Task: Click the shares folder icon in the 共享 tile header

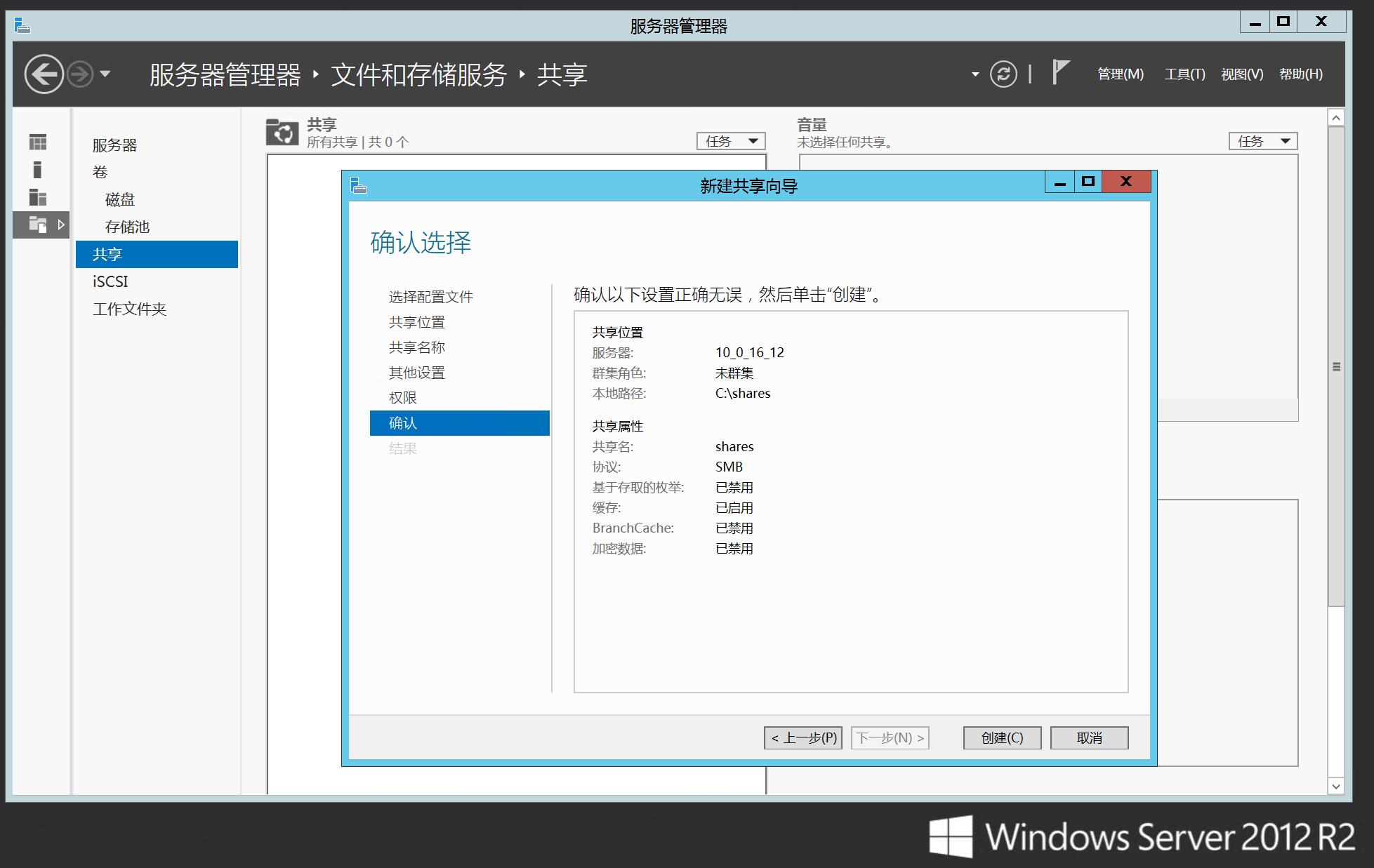Action: coord(282,132)
